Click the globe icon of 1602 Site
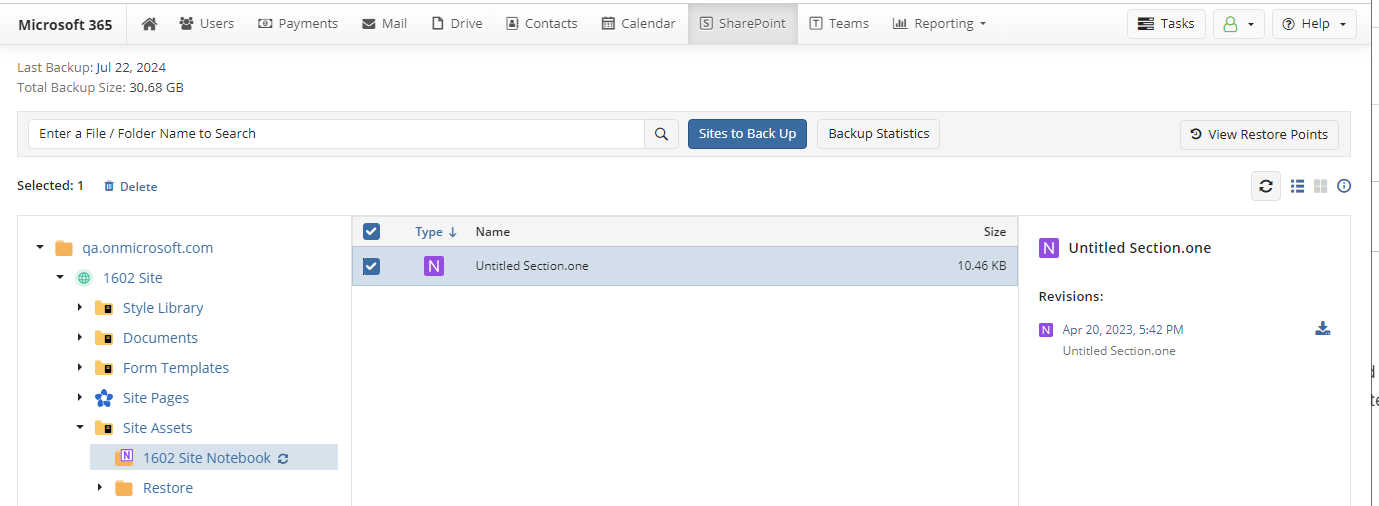1379x506 pixels. [x=83, y=278]
